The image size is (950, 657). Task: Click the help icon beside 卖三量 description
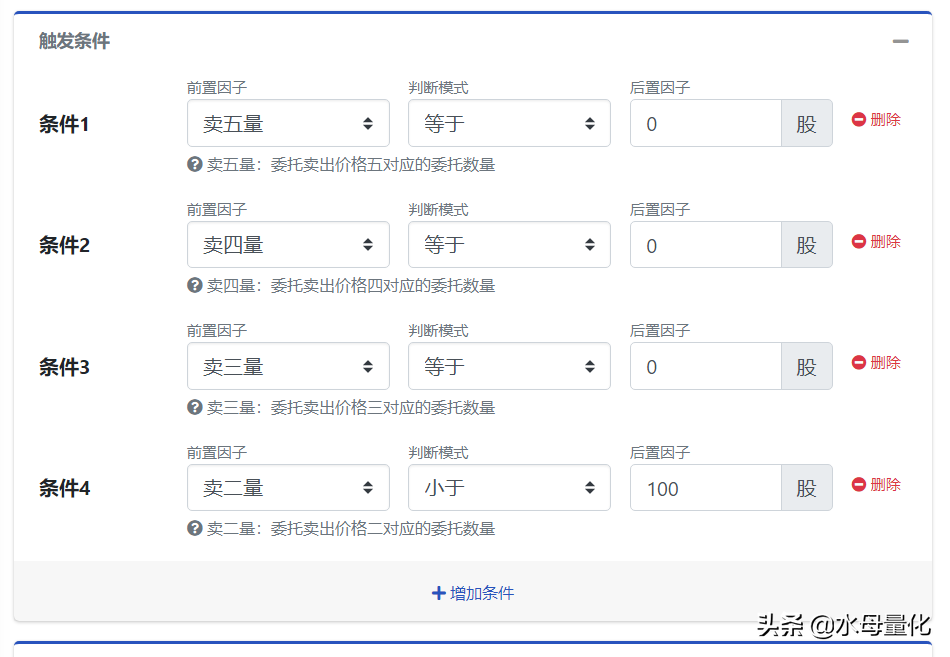[194, 407]
